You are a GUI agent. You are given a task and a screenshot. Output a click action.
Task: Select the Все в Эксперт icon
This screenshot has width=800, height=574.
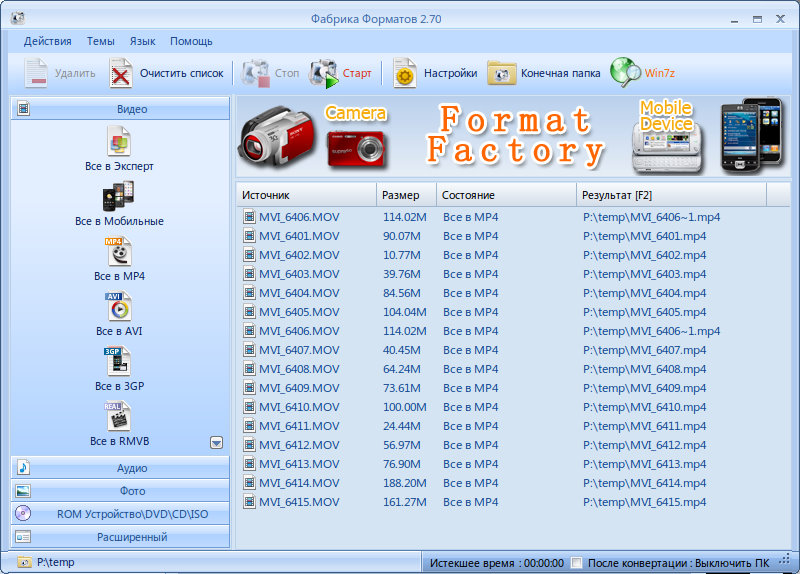tap(119, 140)
